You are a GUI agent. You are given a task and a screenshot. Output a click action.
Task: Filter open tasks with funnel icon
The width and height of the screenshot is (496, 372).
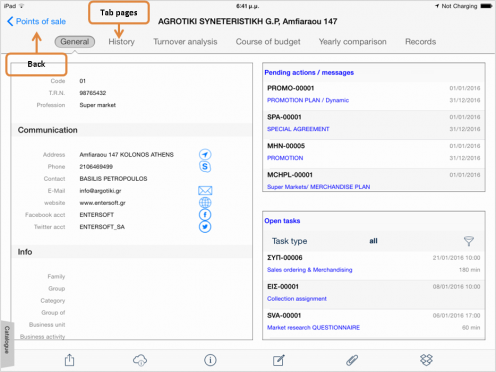pos(469,241)
